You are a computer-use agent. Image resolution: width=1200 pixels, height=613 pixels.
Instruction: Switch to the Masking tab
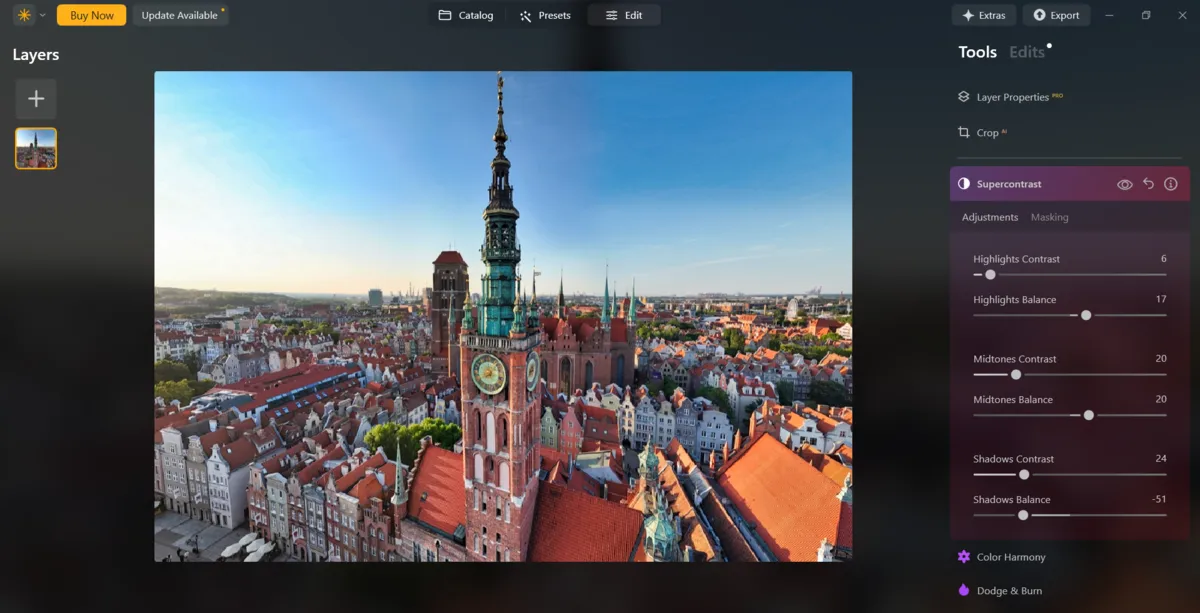point(1049,216)
